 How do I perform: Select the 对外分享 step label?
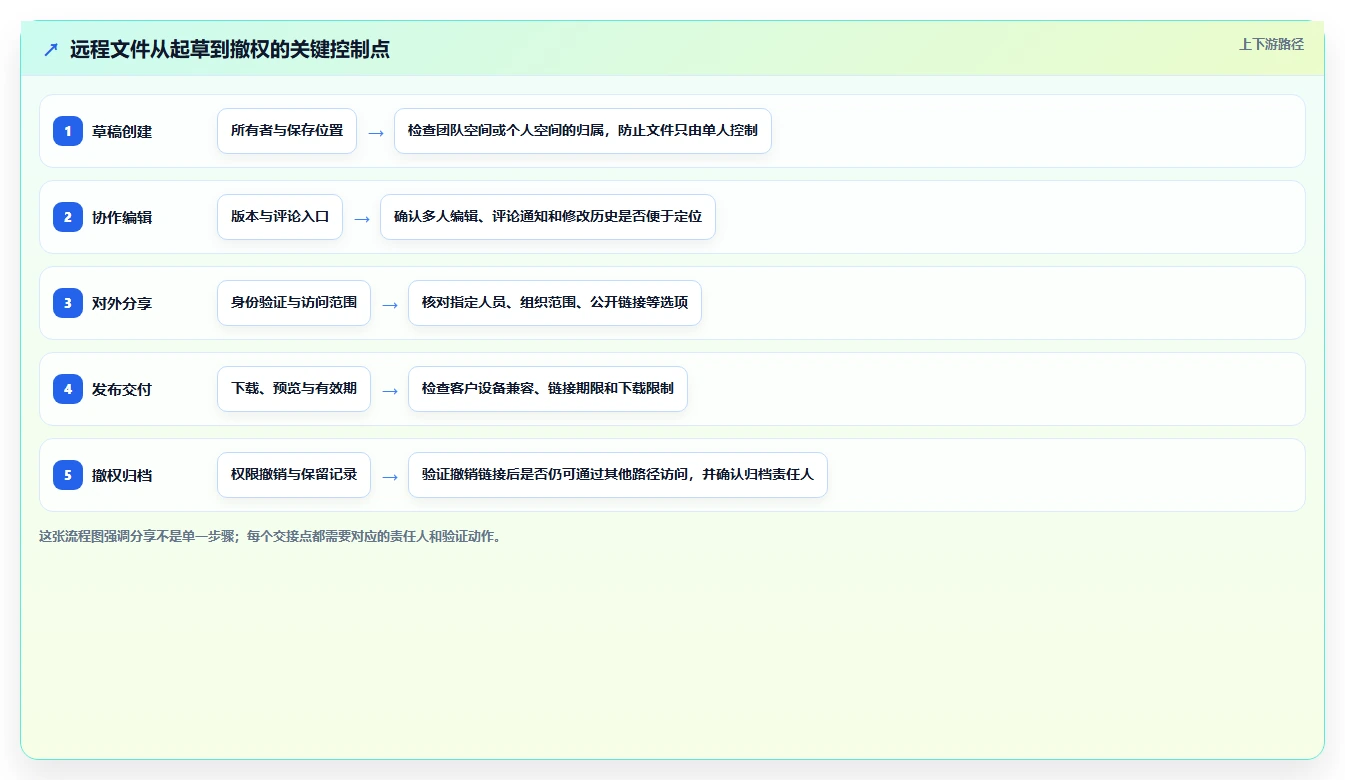122,303
